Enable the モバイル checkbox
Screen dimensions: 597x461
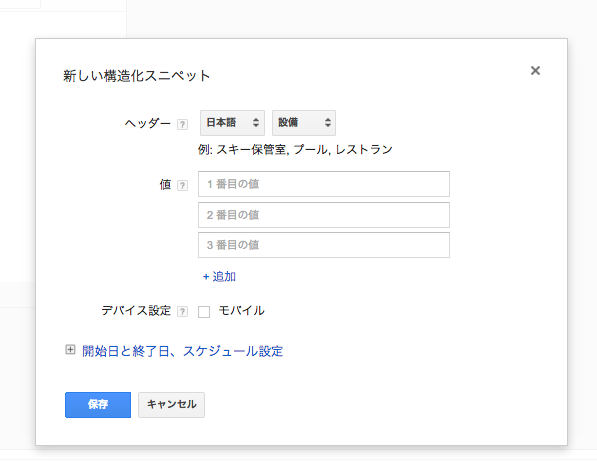coord(204,311)
